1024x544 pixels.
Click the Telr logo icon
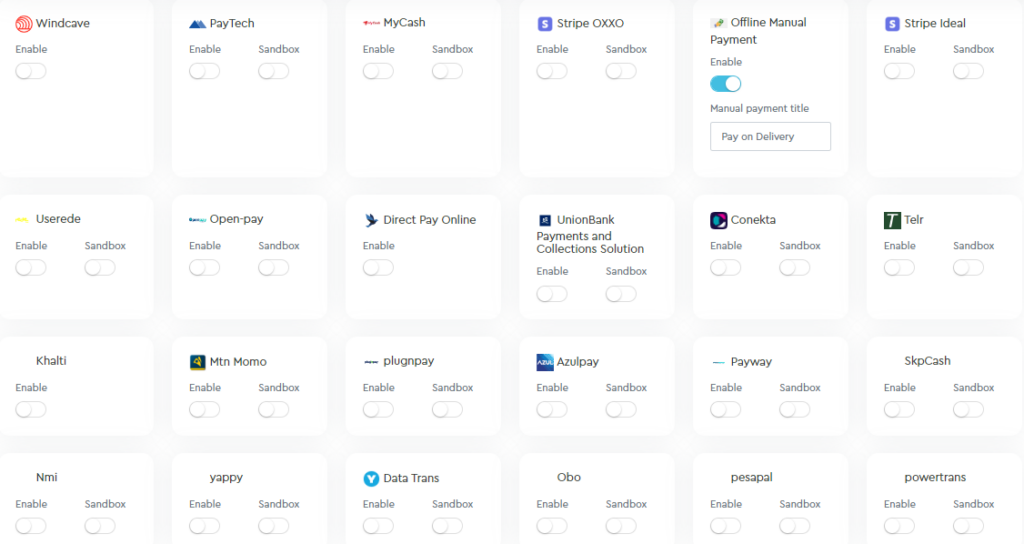pyautogui.click(x=892, y=220)
